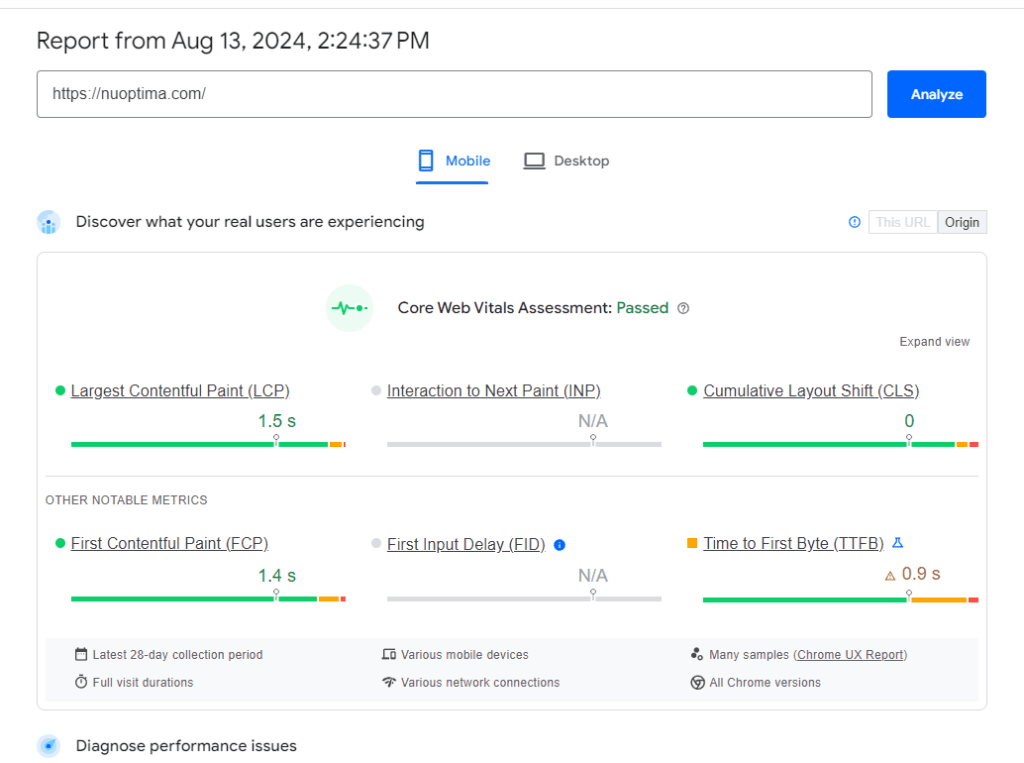Image resolution: width=1024 pixels, height=763 pixels.
Task: Click the Diagnose performance issues heading
Action: tap(186, 745)
